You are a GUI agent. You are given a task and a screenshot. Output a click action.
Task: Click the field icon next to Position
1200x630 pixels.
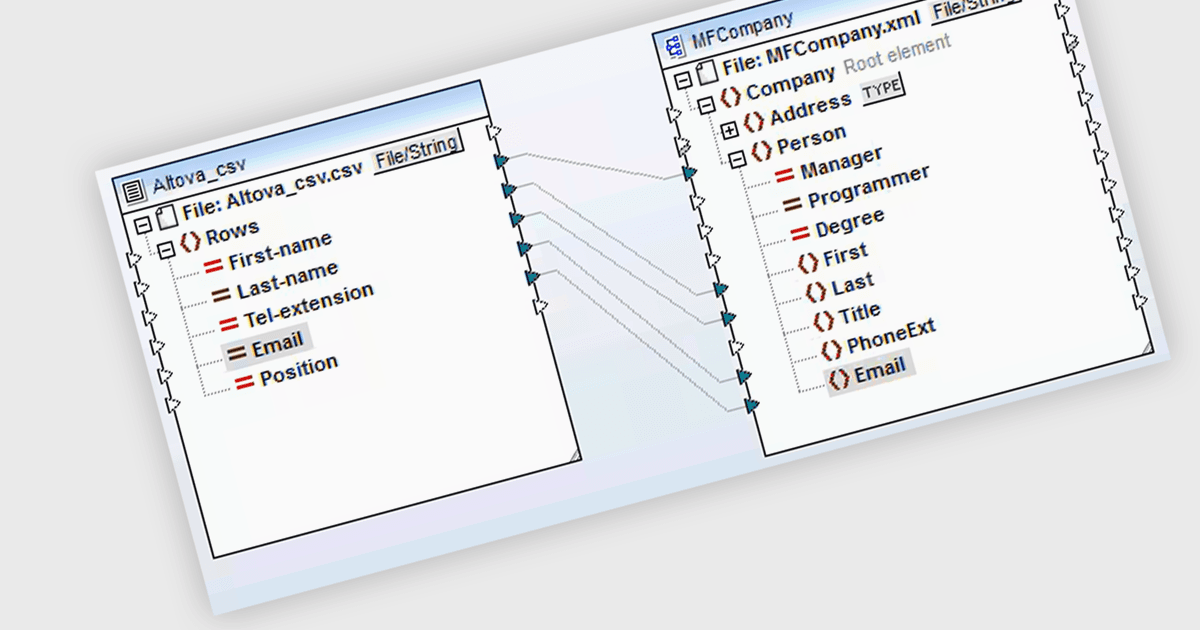[x=244, y=381]
